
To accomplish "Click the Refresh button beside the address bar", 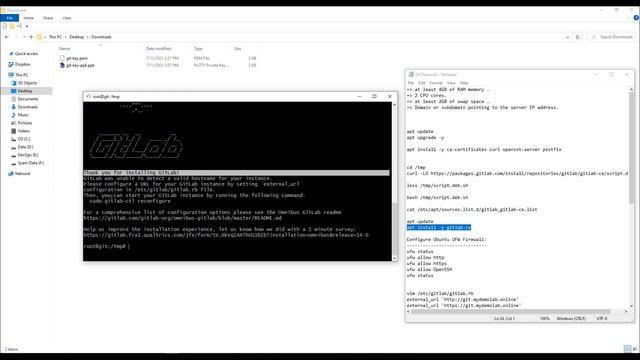I will tap(578, 37).
